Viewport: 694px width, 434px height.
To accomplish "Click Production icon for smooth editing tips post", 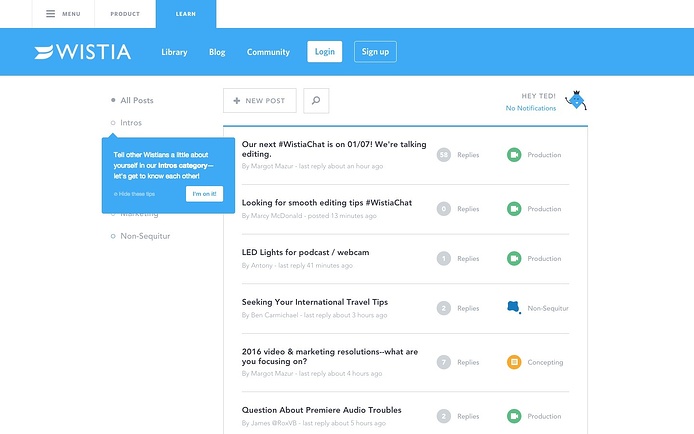I will click(x=514, y=209).
